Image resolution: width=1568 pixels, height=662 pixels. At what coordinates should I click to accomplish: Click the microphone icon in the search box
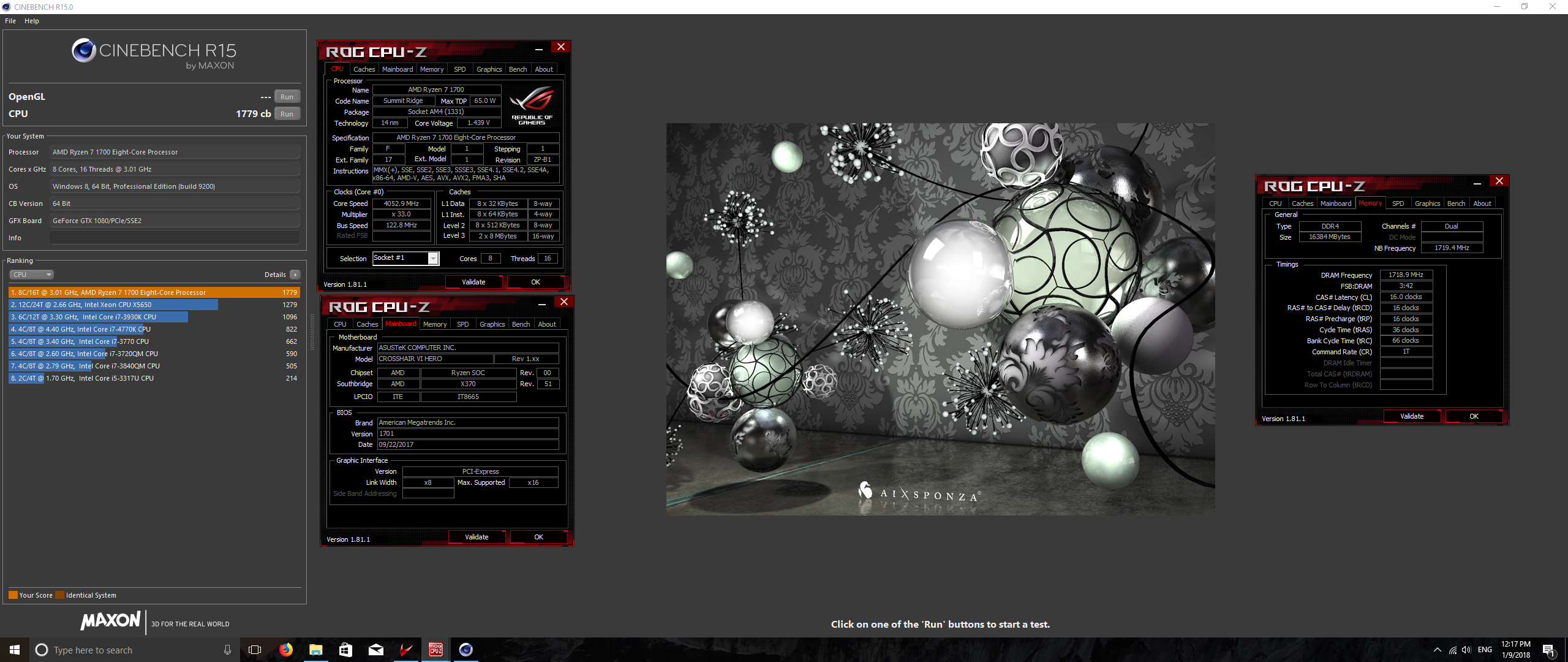[x=227, y=650]
